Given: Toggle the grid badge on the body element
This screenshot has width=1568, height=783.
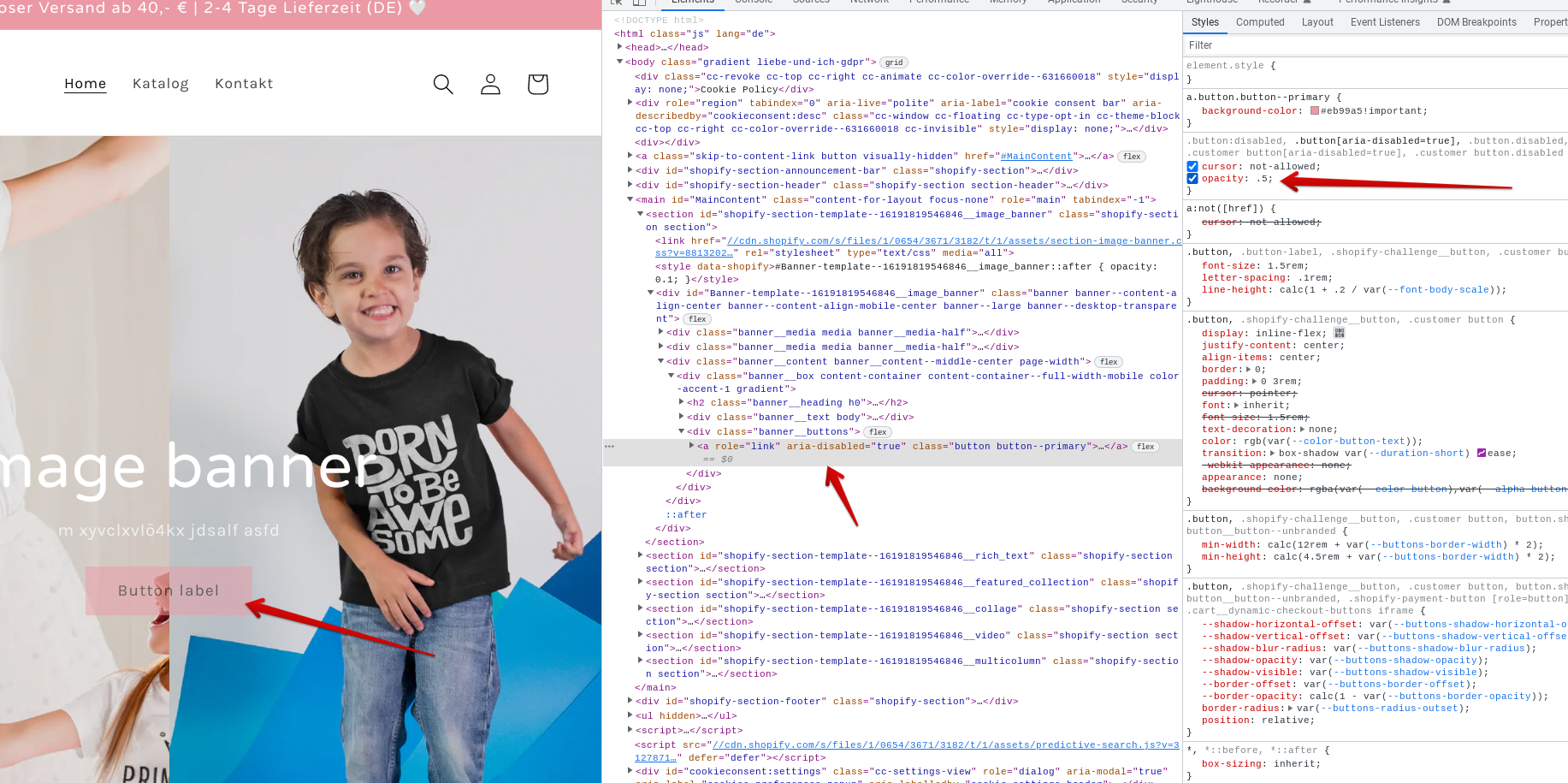Looking at the screenshot, I should [x=894, y=62].
